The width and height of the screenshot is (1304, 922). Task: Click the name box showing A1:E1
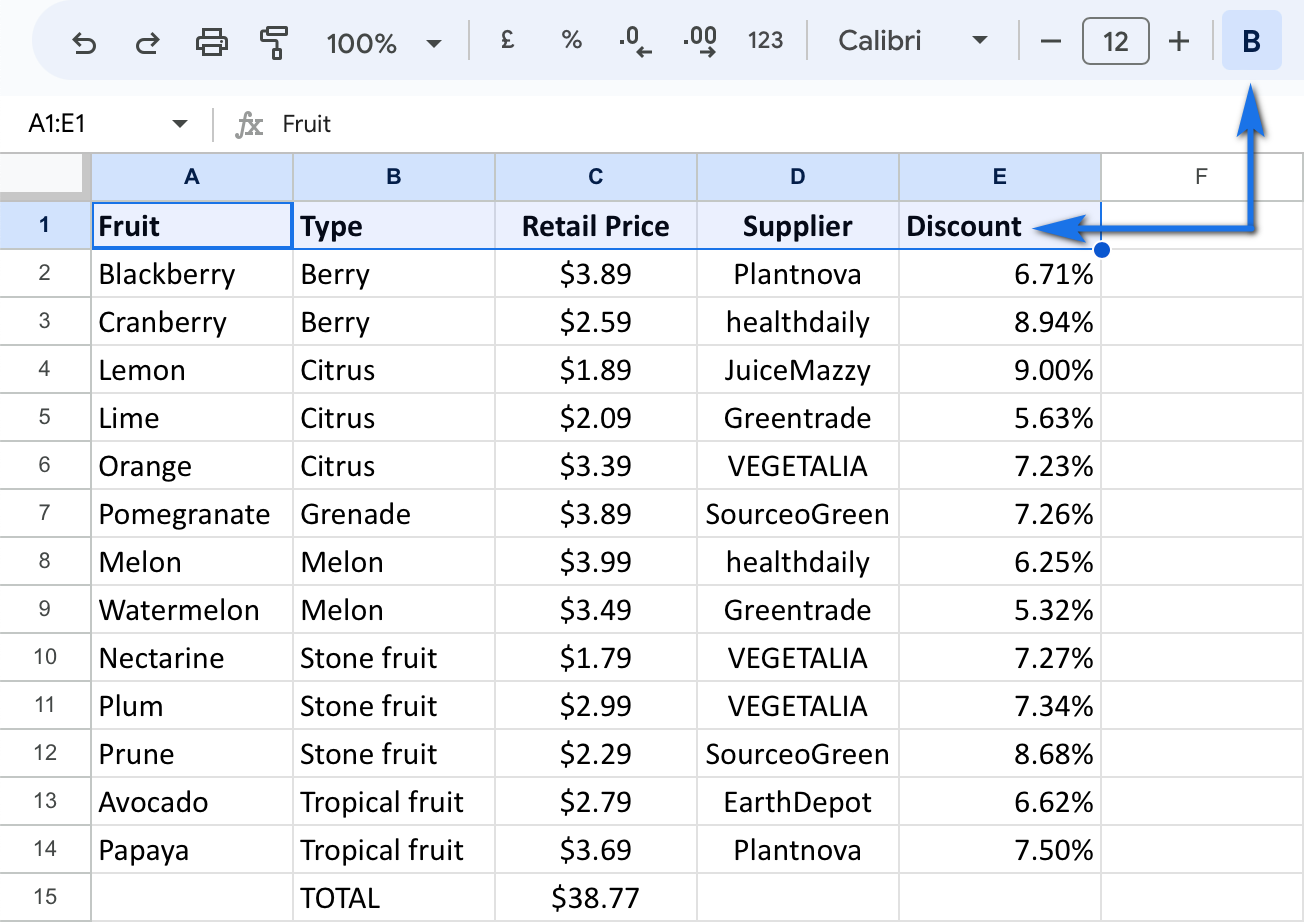pos(108,124)
